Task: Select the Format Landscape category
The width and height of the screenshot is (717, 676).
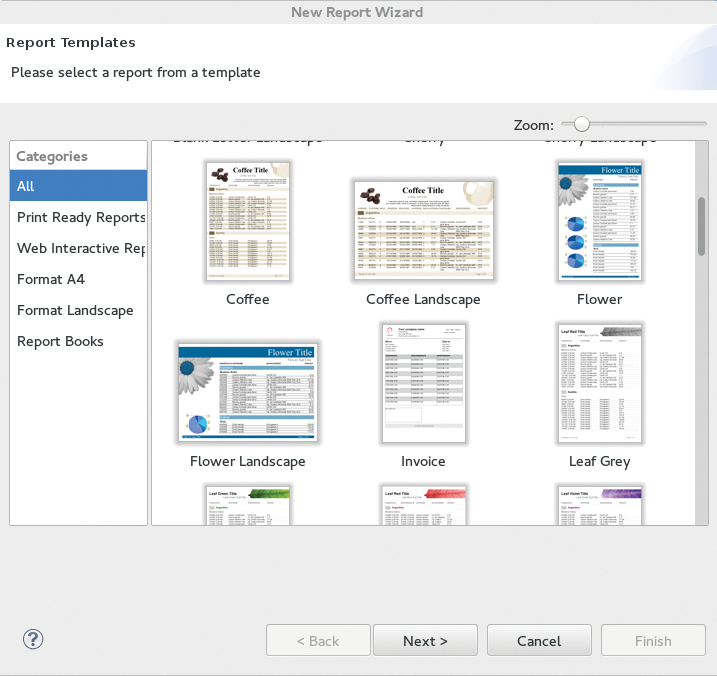Action: tap(78, 310)
